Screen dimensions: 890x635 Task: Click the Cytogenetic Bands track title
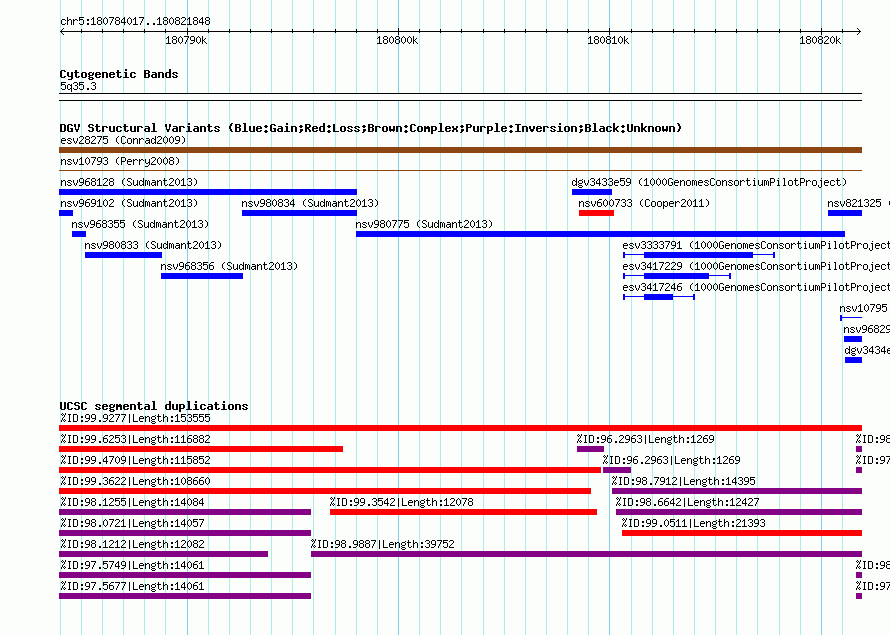tap(119, 74)
